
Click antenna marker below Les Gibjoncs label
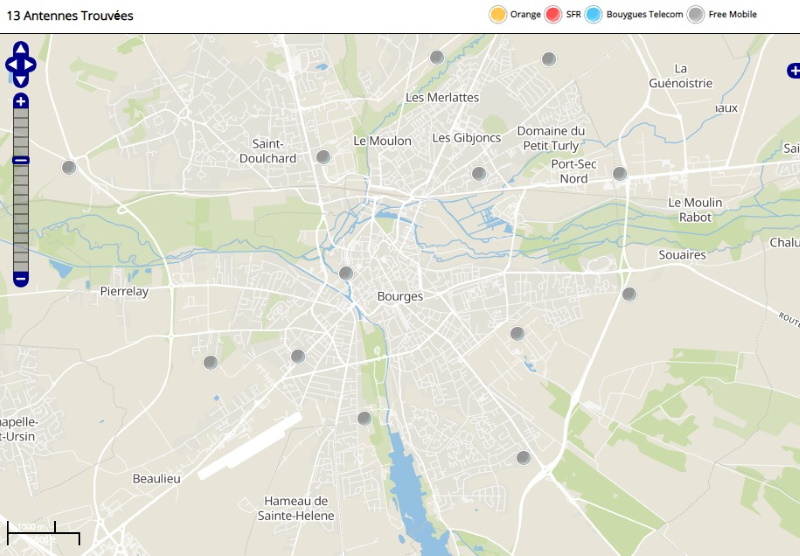pyautogui.click(x=479, y=173)
